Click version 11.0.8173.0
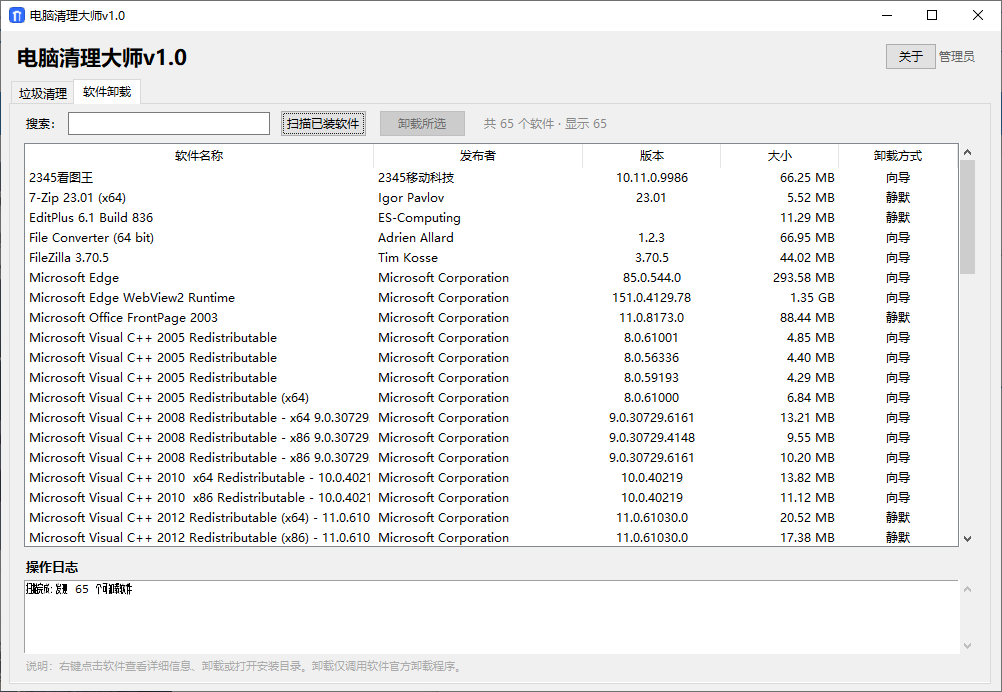 pyautogui.click(x=652, y=318)
